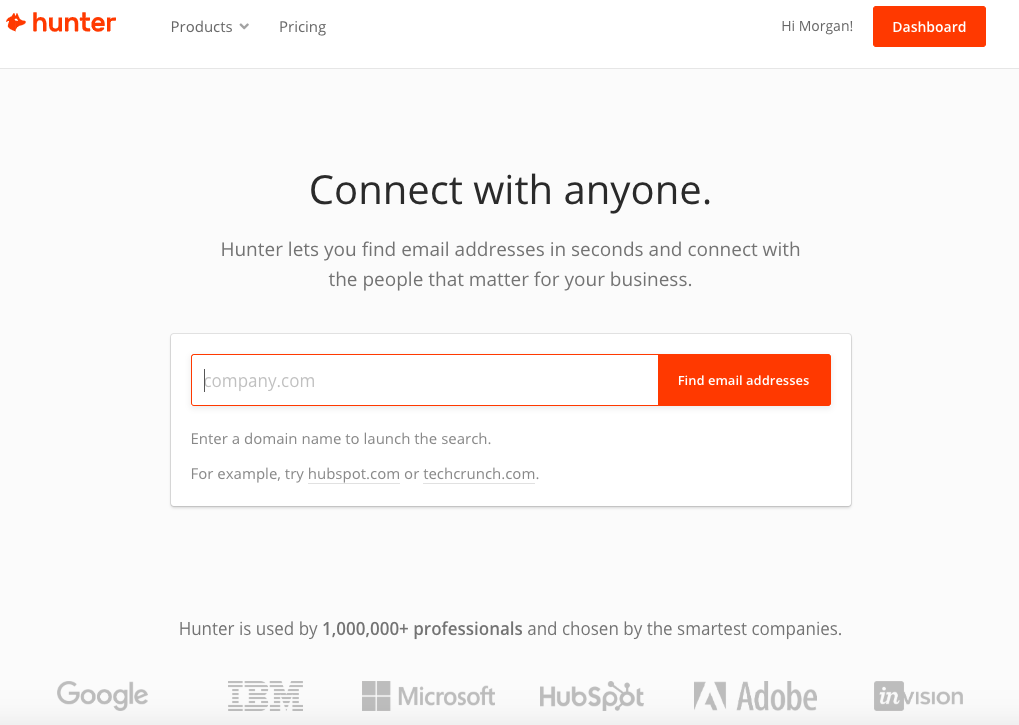Click the InVision logo

pos(918,696)
